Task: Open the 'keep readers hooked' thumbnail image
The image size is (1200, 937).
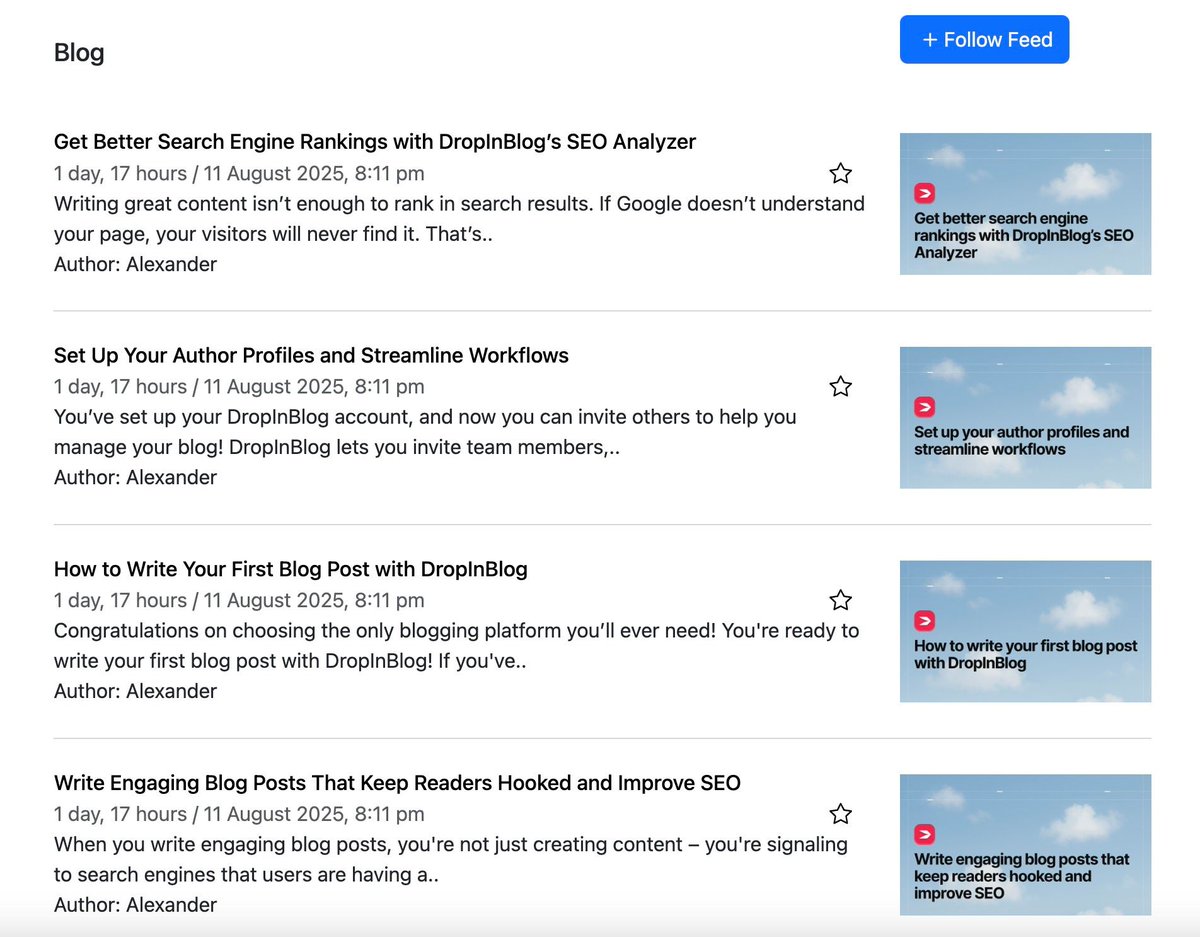Action: pyautogui.click(x=1025, y=845)
